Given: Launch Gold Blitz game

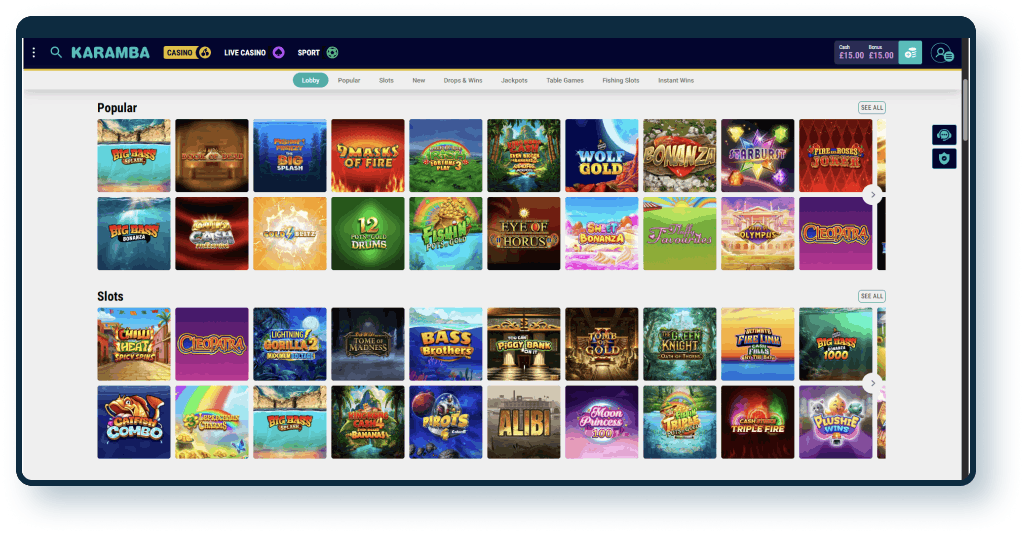Looking at the screenshot, I should point(290,234).
